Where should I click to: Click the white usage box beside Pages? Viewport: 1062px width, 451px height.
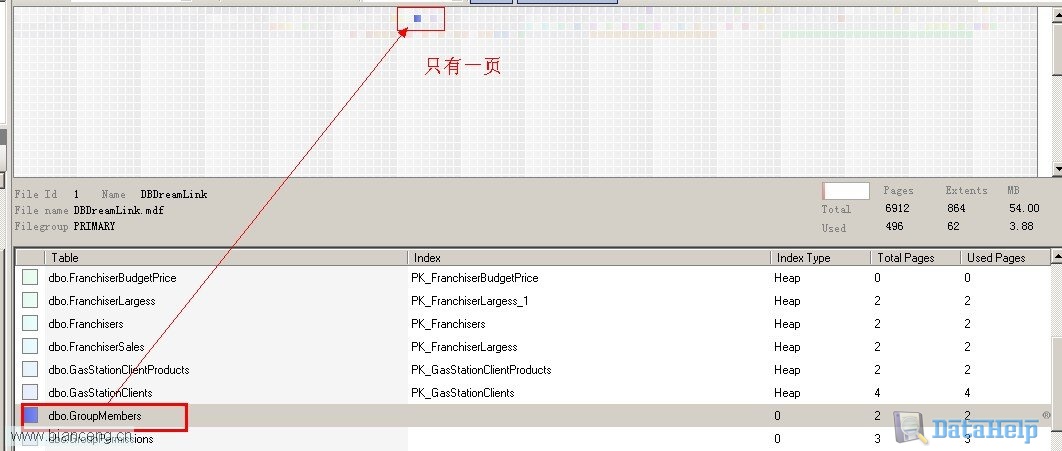(x=846, y=190)
